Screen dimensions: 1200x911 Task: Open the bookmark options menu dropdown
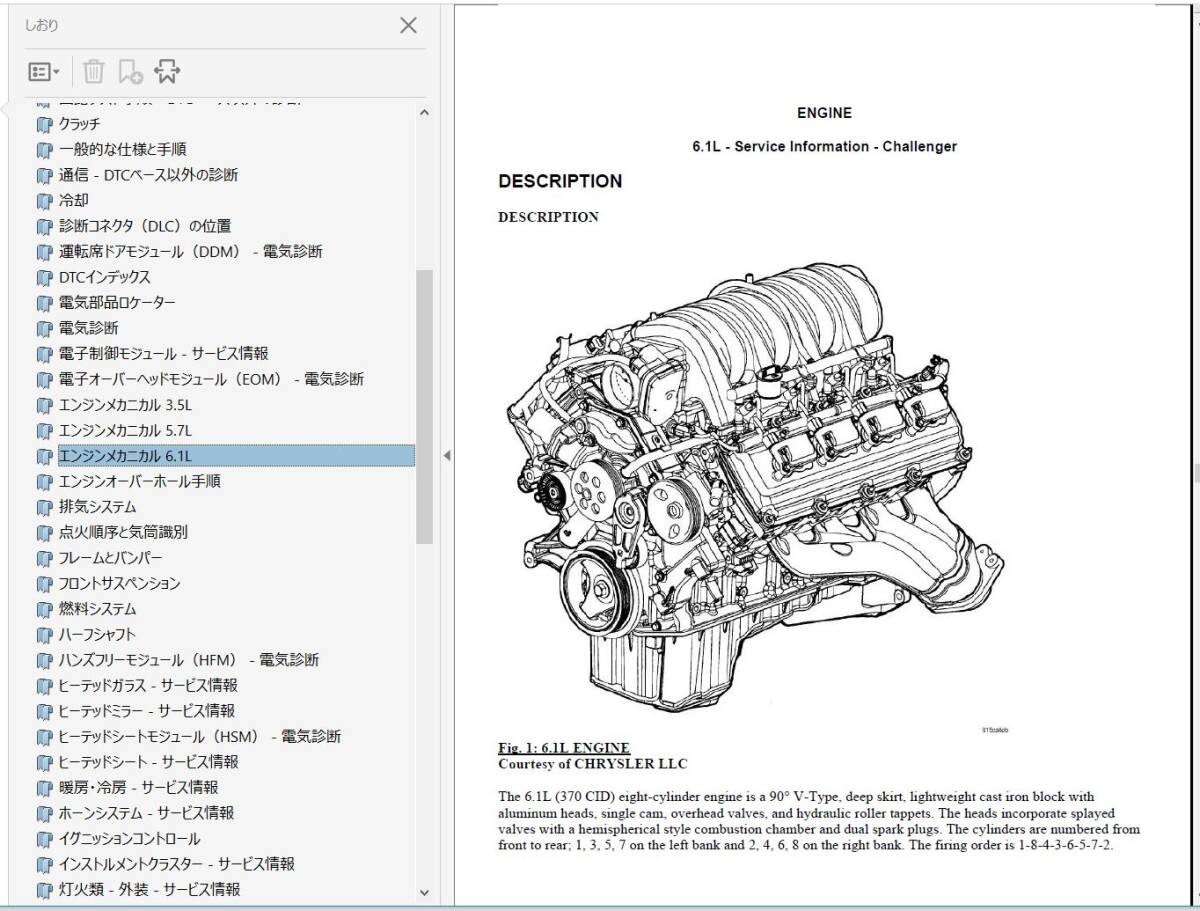tap(44, 71)
